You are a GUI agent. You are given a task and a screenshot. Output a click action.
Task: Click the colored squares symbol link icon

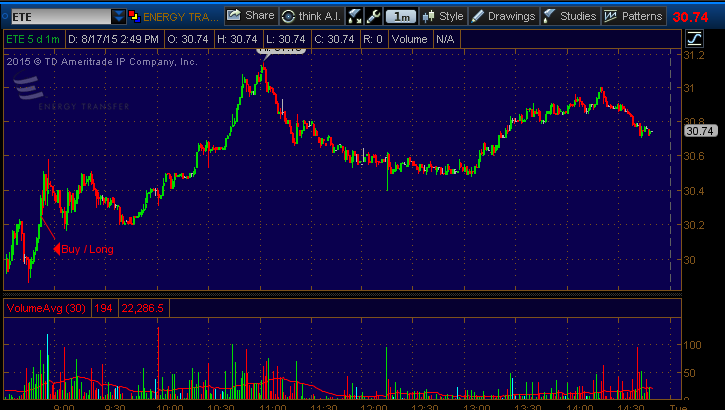click(135, 17)
